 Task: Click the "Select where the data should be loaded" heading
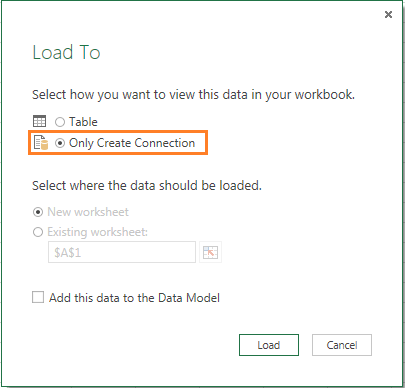coord(147,186)
